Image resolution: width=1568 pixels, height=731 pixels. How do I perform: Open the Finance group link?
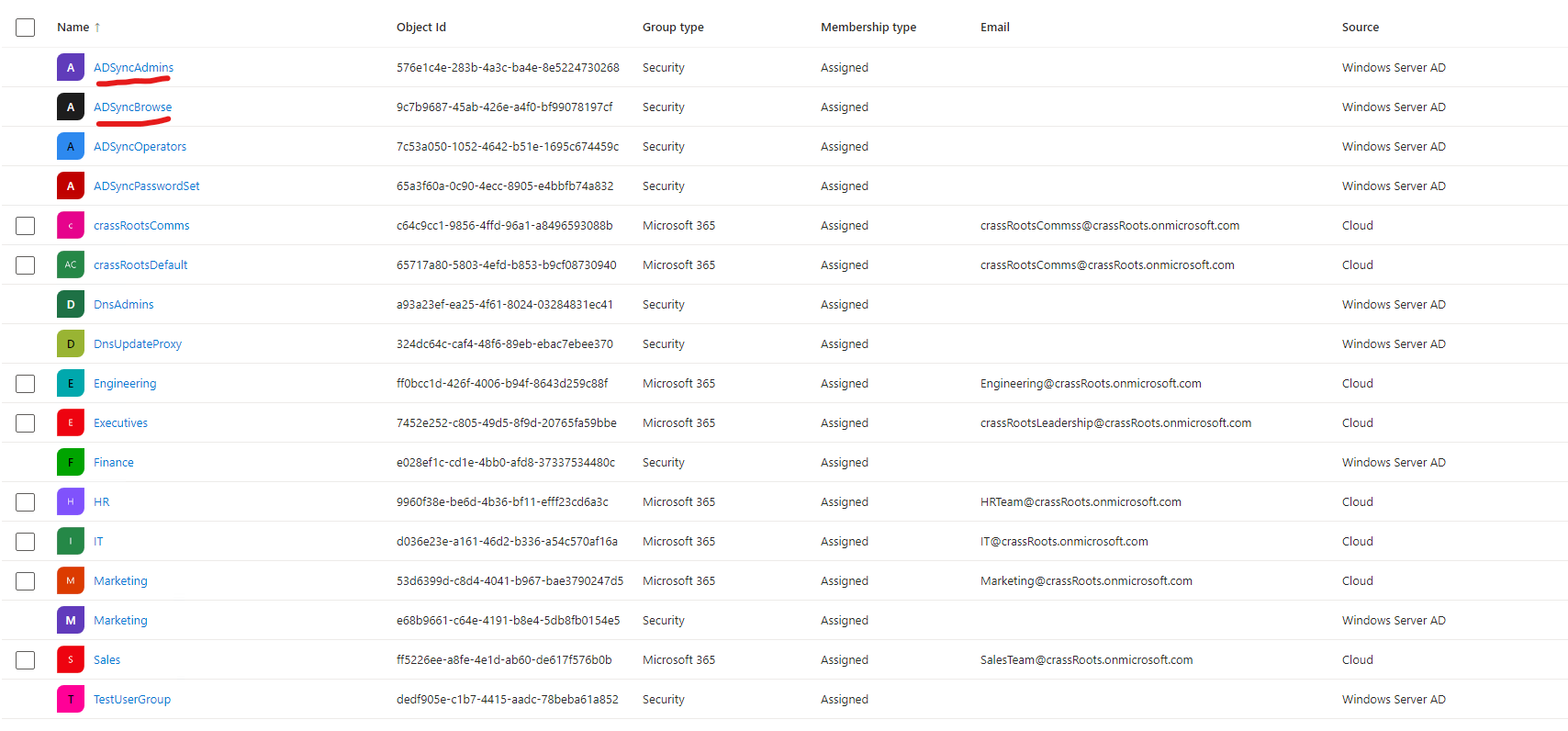pos(114,463)
